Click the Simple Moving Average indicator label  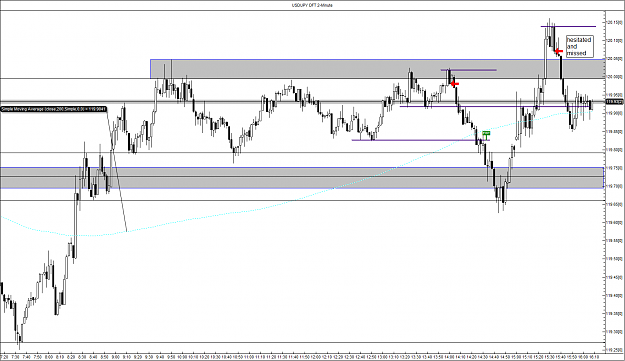(x=53, y=108)
